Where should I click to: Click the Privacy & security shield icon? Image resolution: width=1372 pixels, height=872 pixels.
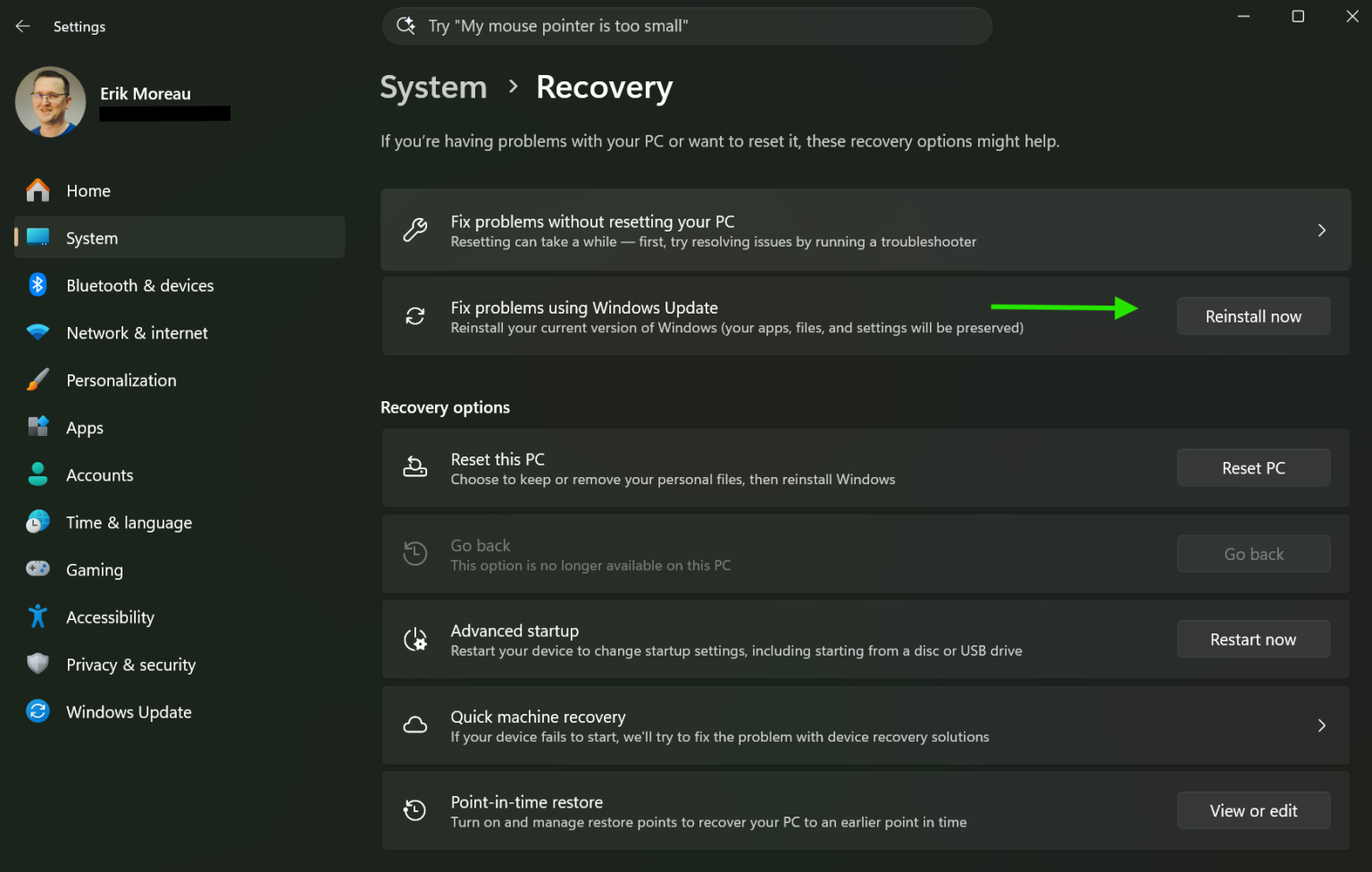(x=38, y=664)
